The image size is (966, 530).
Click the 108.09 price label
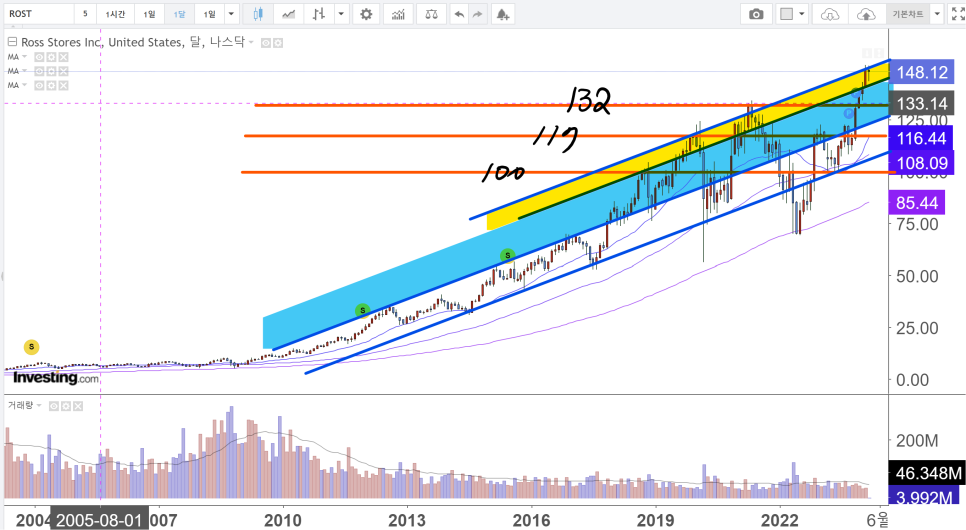pyautogui.click(x=922, y=163)
